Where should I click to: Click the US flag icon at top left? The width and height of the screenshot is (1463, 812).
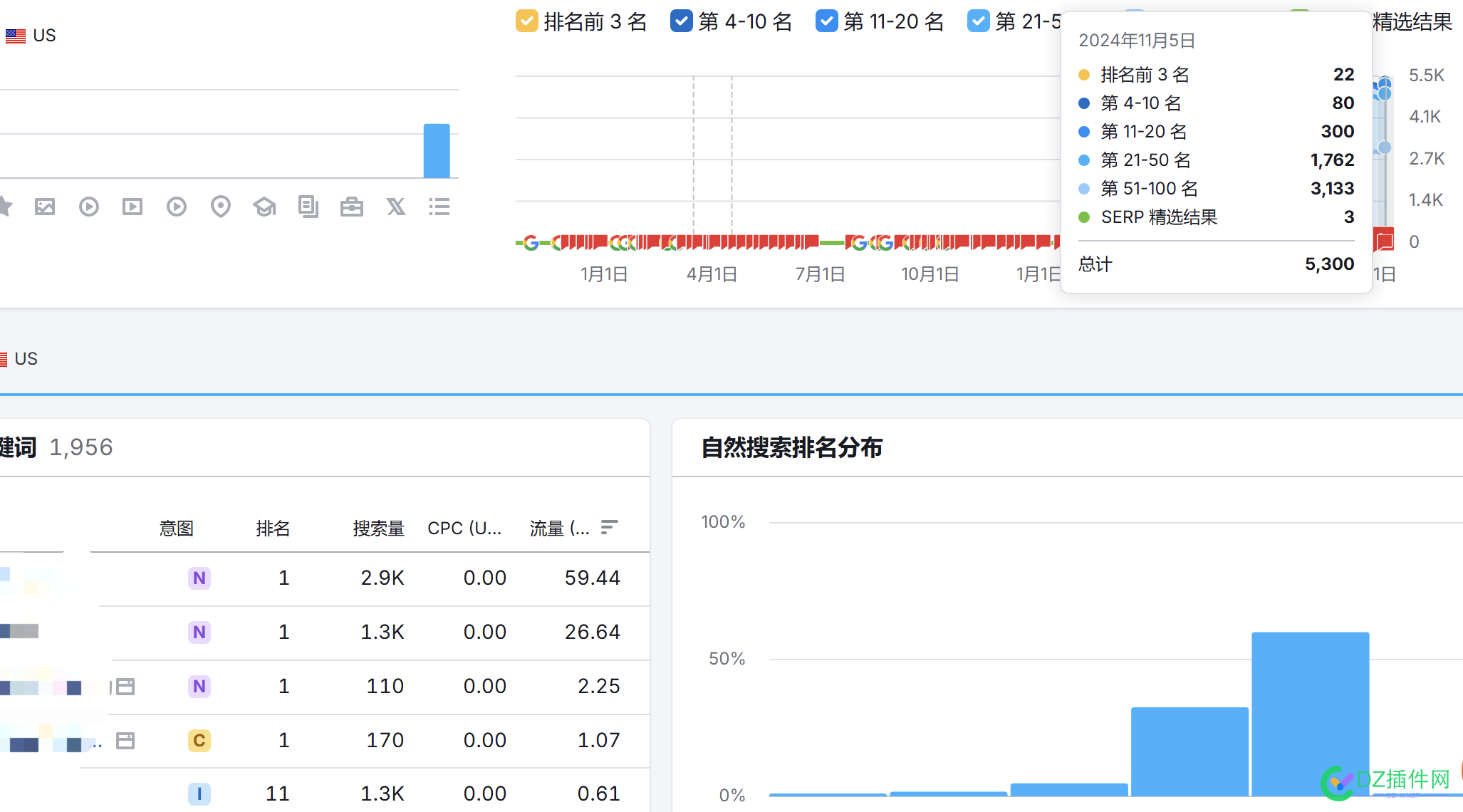tap(16, 36)
